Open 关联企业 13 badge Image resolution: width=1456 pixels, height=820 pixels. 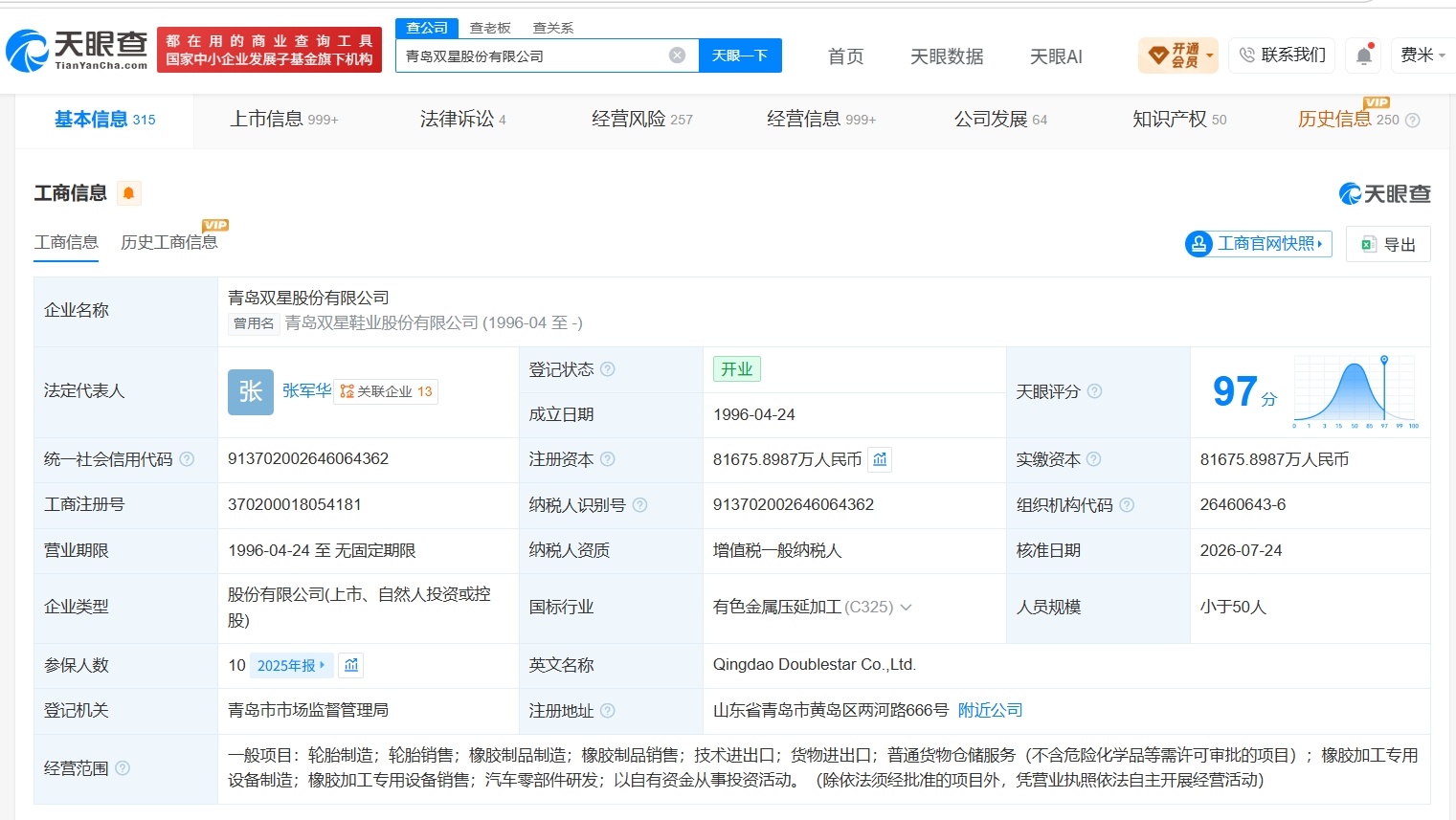point(386,391)
